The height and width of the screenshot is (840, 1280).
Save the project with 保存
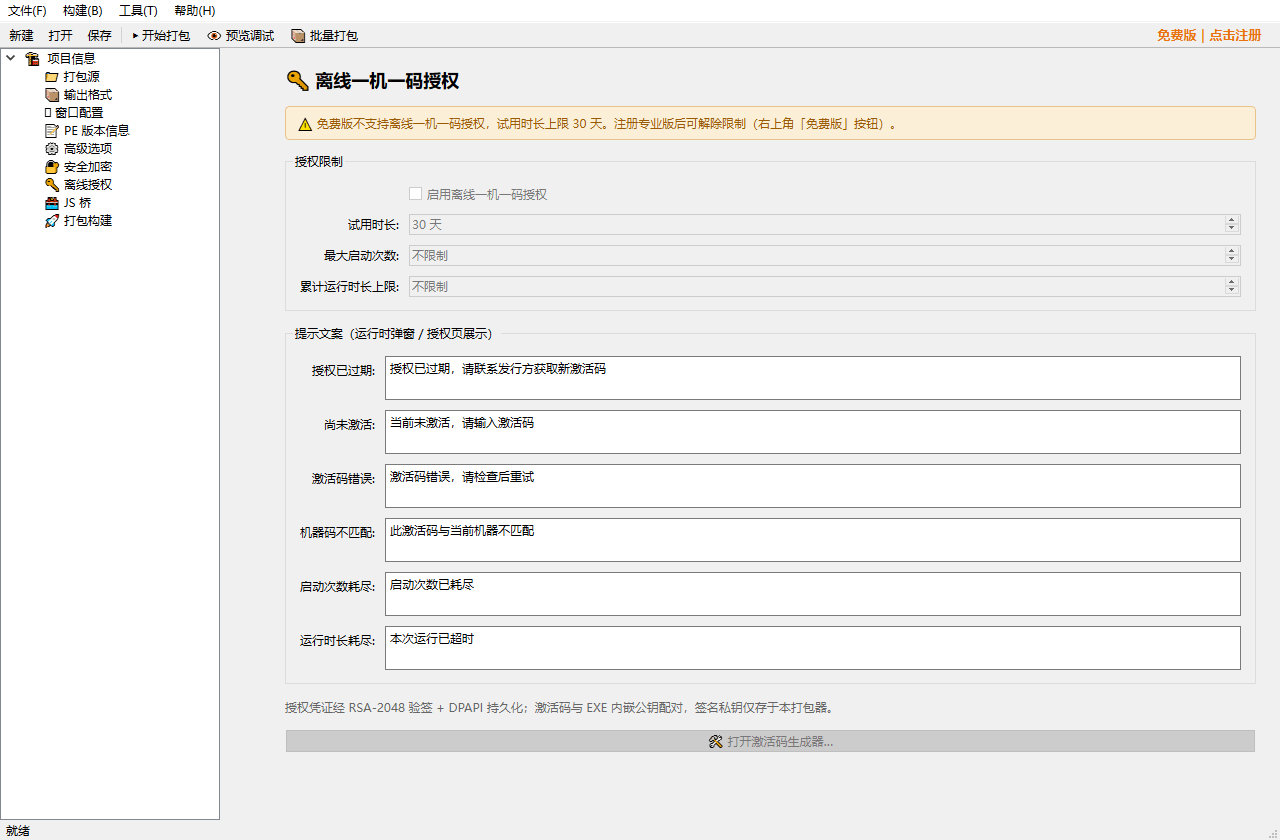pos(100,36)
